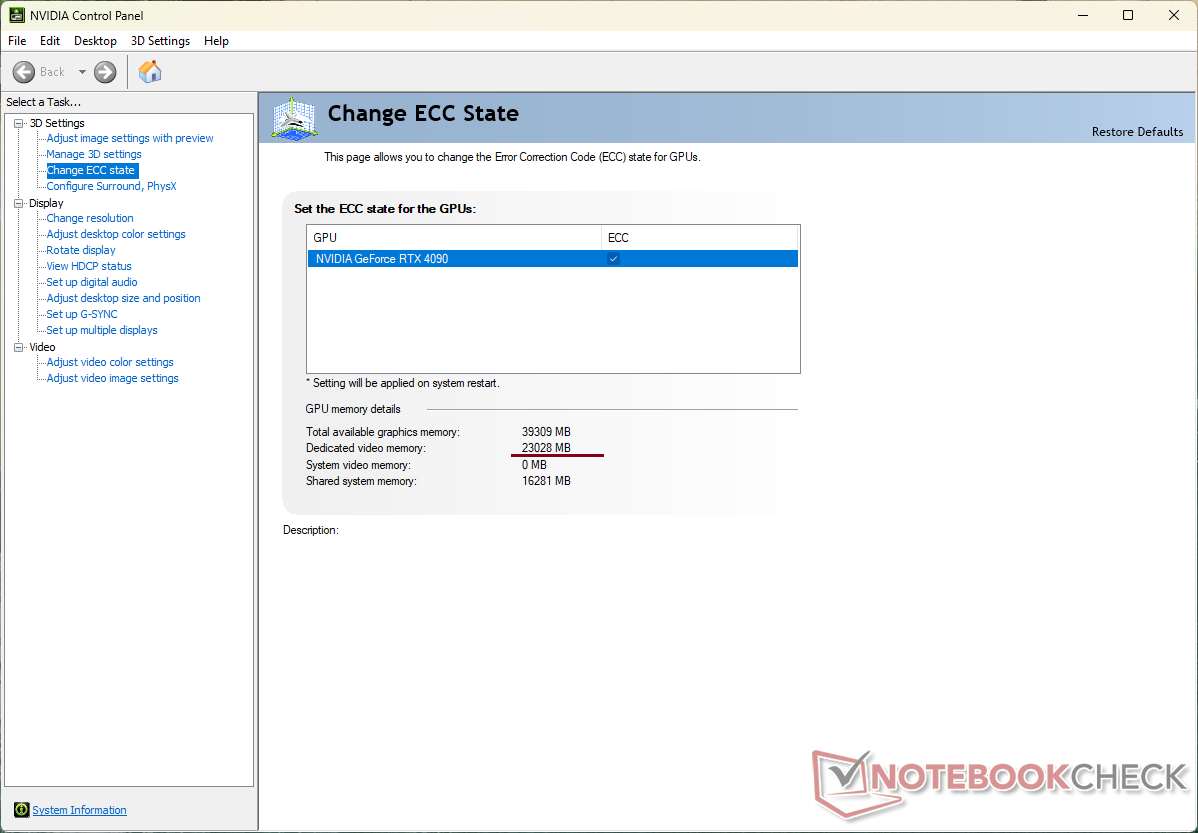Close the NVIDIA Control Panel window
1198x833 pixels.
click(1174, 15)
